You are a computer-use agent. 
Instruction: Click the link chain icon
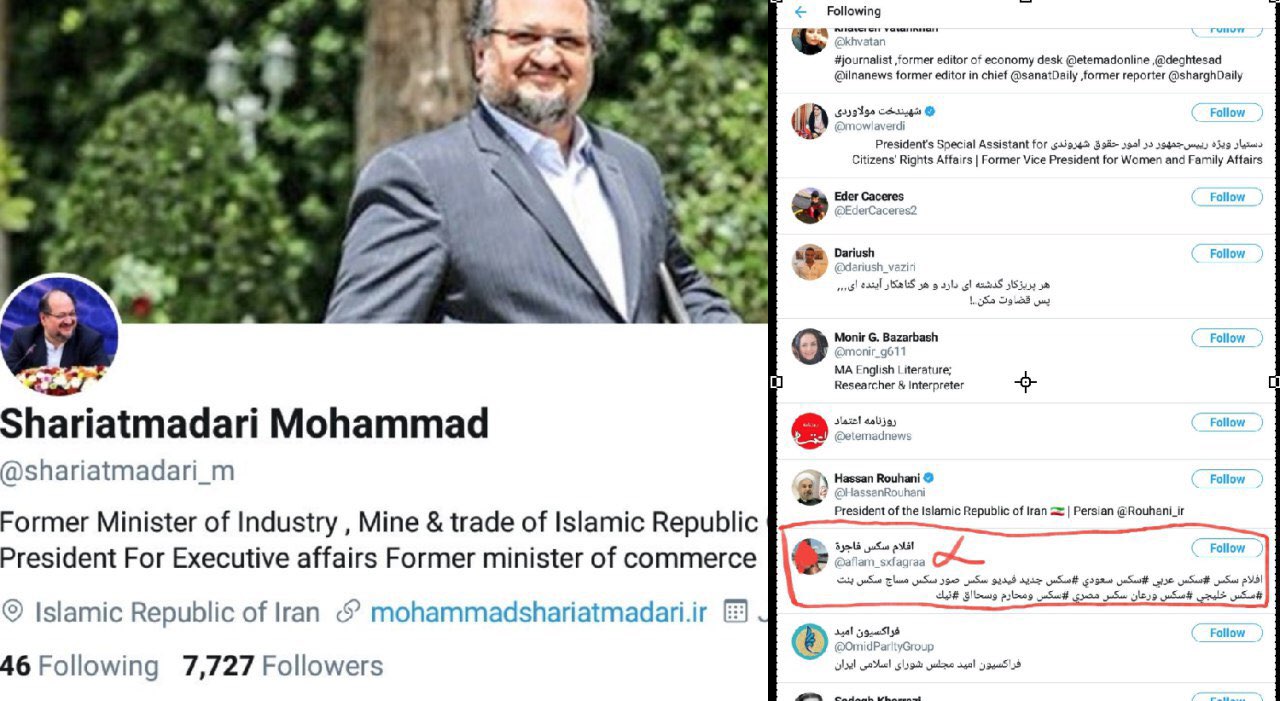coord(348,612)
